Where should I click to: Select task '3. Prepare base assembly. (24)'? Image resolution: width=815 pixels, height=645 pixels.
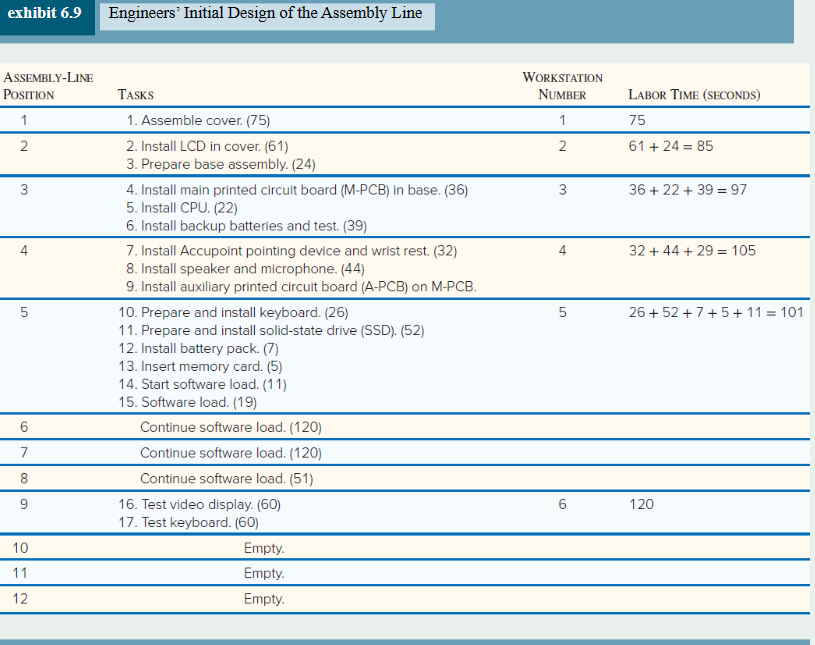pyautogui.click(x=220, y=164)
